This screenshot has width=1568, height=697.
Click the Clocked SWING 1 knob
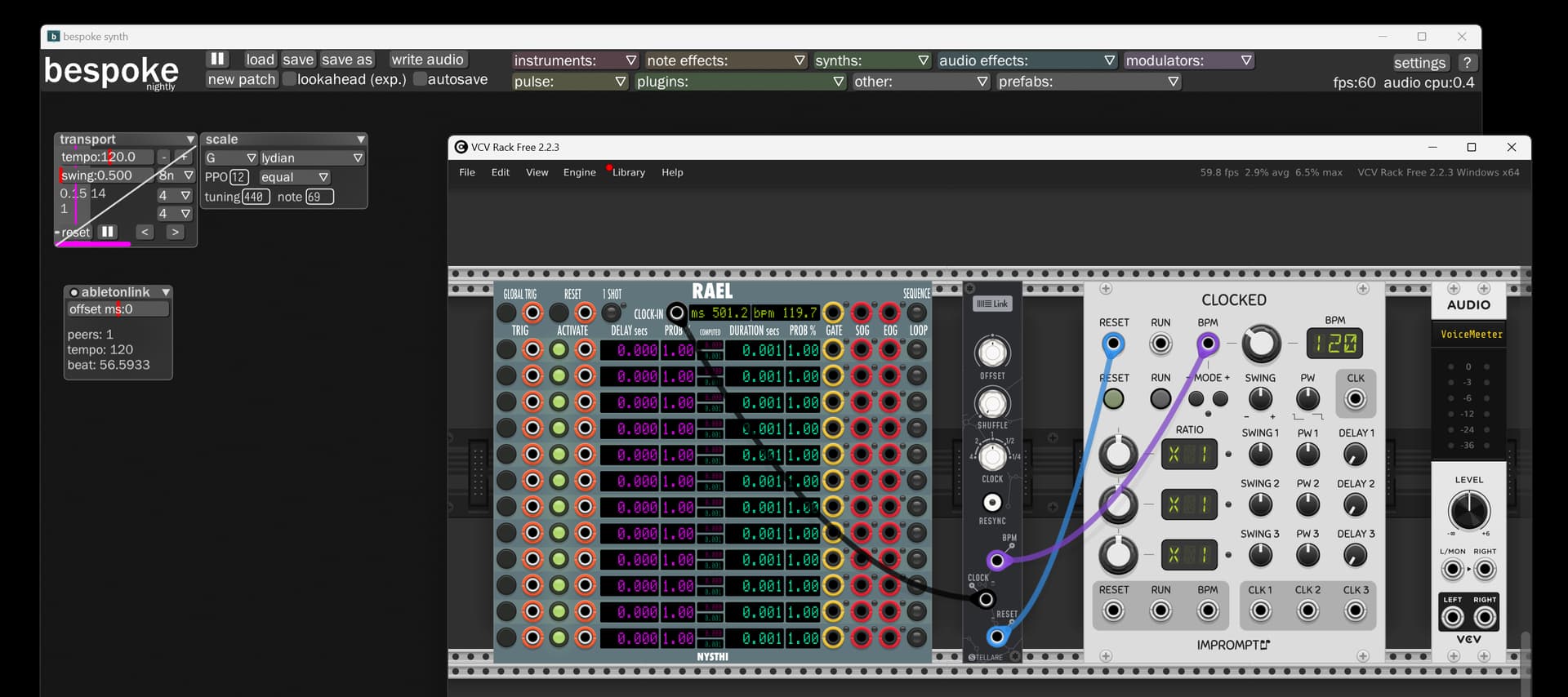(1260, 455)
